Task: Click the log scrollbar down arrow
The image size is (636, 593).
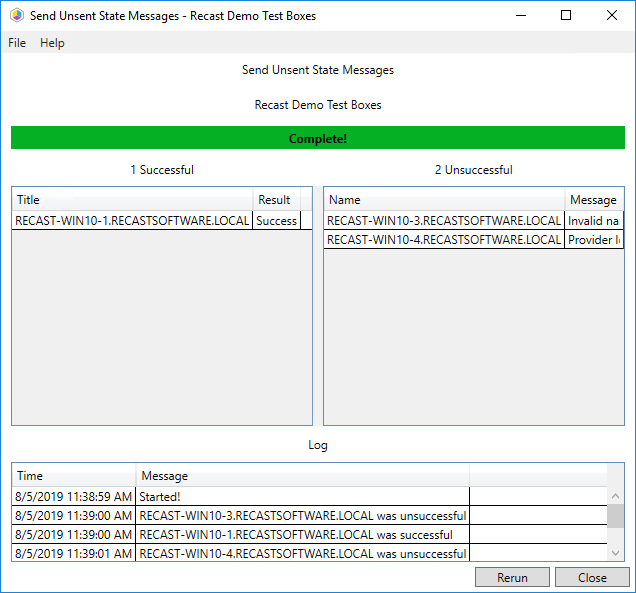Action: point(615,553)
